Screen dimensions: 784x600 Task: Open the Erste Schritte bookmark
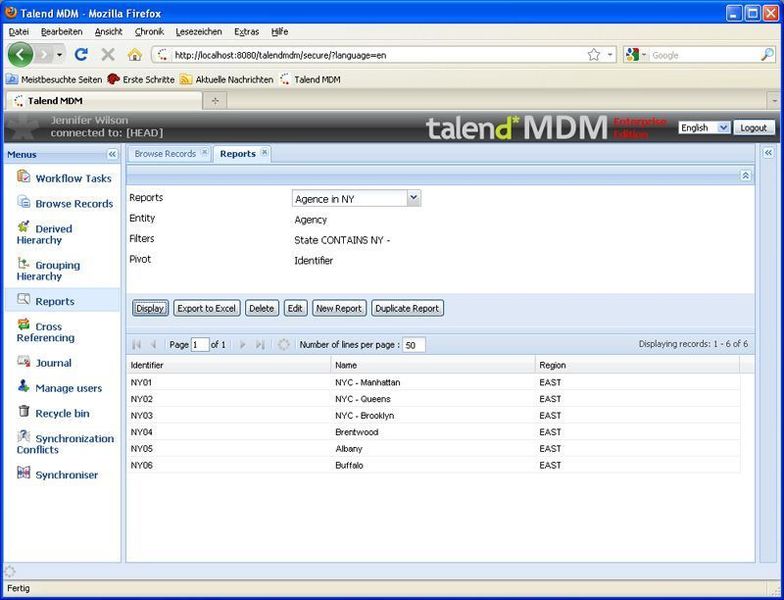pos(142,79)
